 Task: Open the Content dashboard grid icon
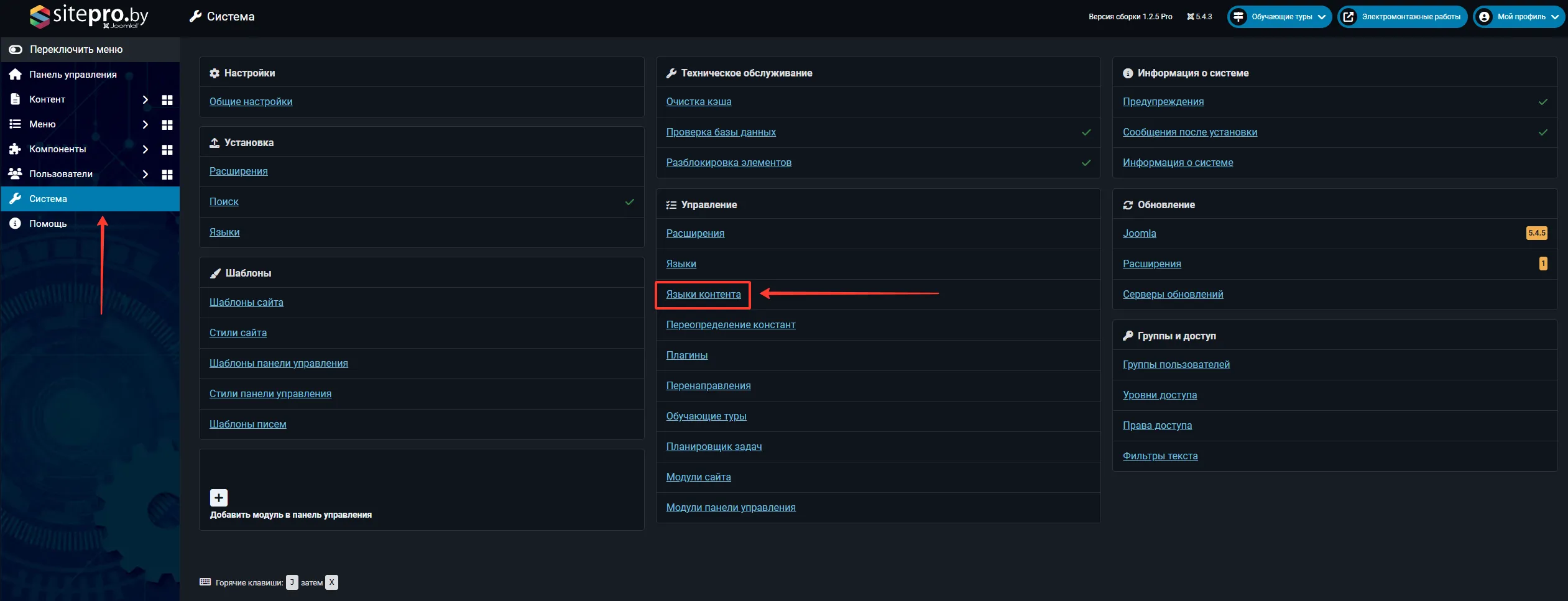point(167,99)
